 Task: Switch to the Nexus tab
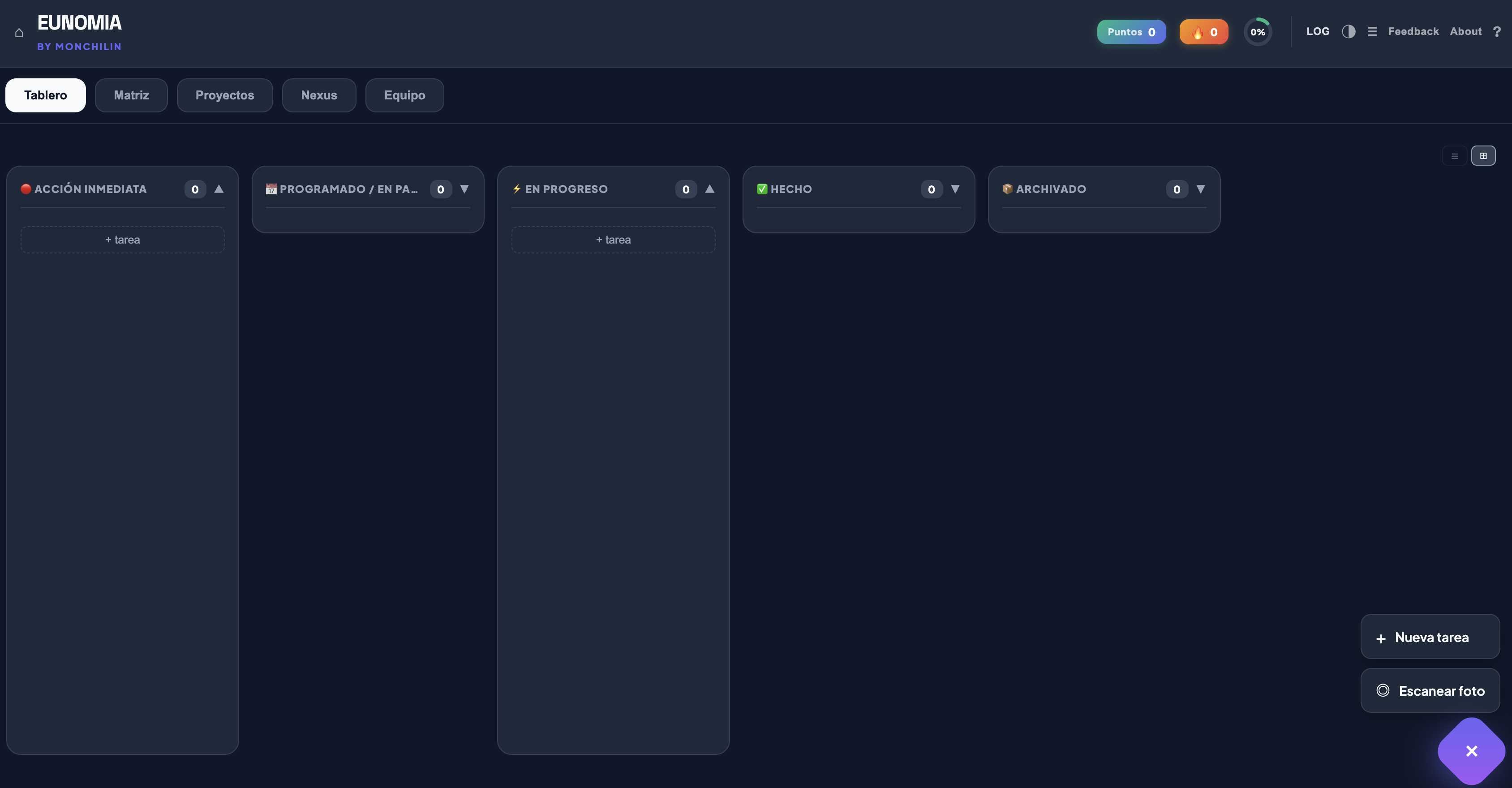319,95
